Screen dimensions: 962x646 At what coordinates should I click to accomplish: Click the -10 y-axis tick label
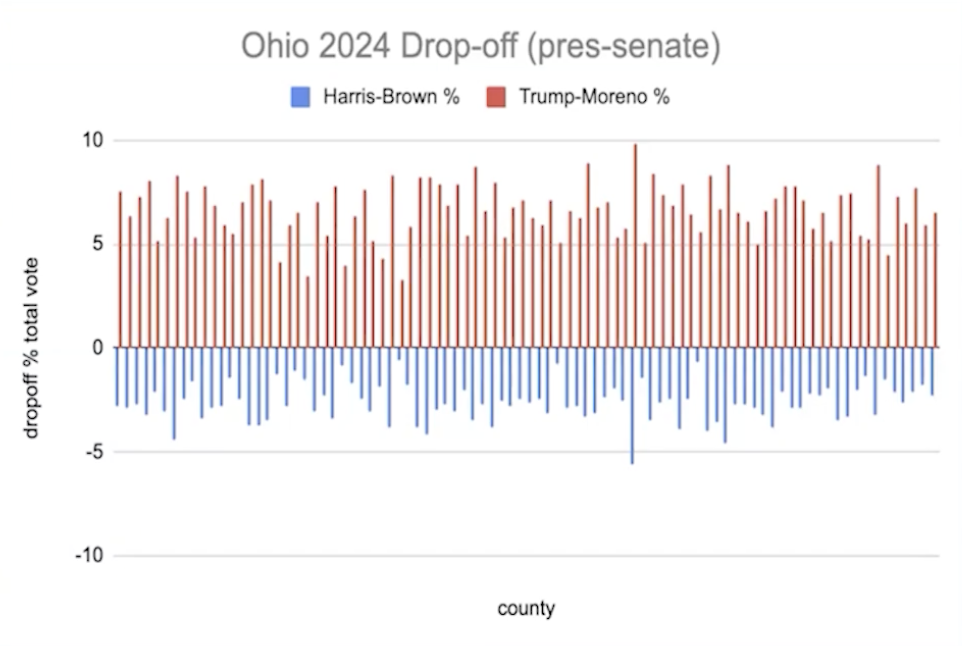coord(89,556)
